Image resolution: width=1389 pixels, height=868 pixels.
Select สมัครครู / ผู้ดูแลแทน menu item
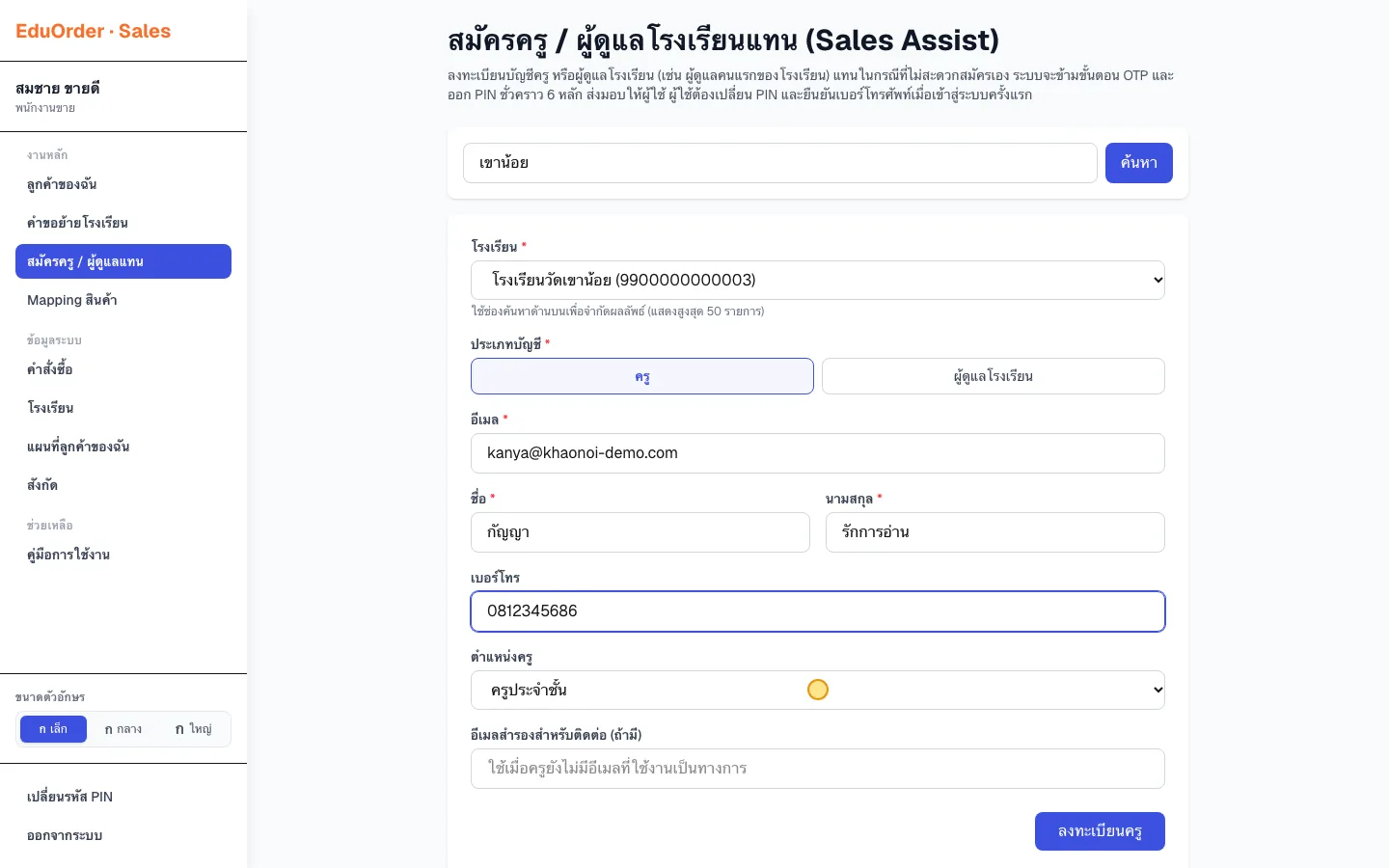tap(123, 261)
